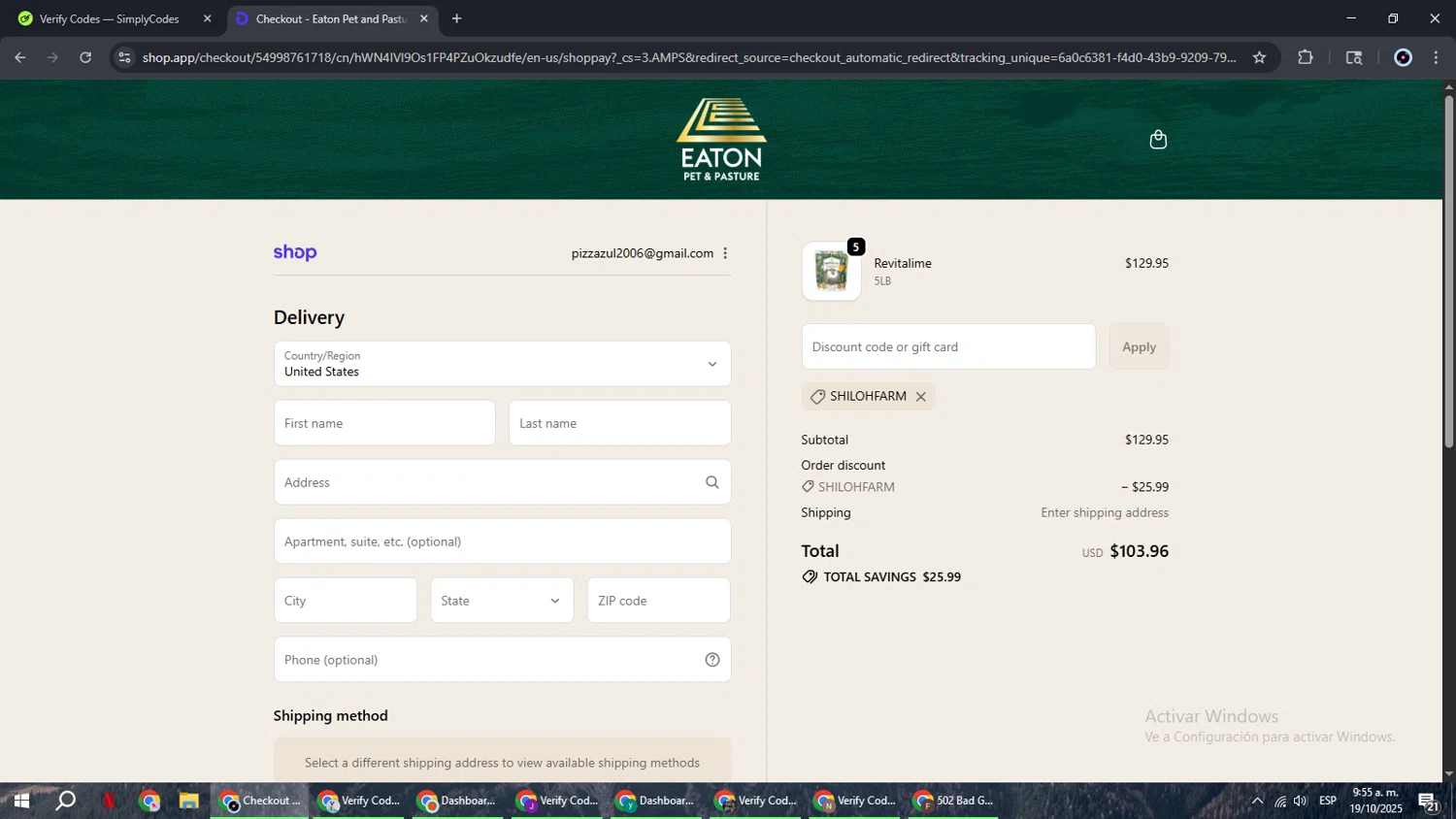Click the City field
This screenshot has height=819, width=1456.
click(x=345, y=601)
